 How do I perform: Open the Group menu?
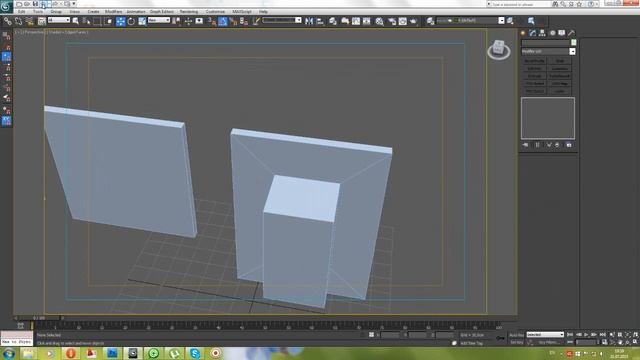click(56, 12)
